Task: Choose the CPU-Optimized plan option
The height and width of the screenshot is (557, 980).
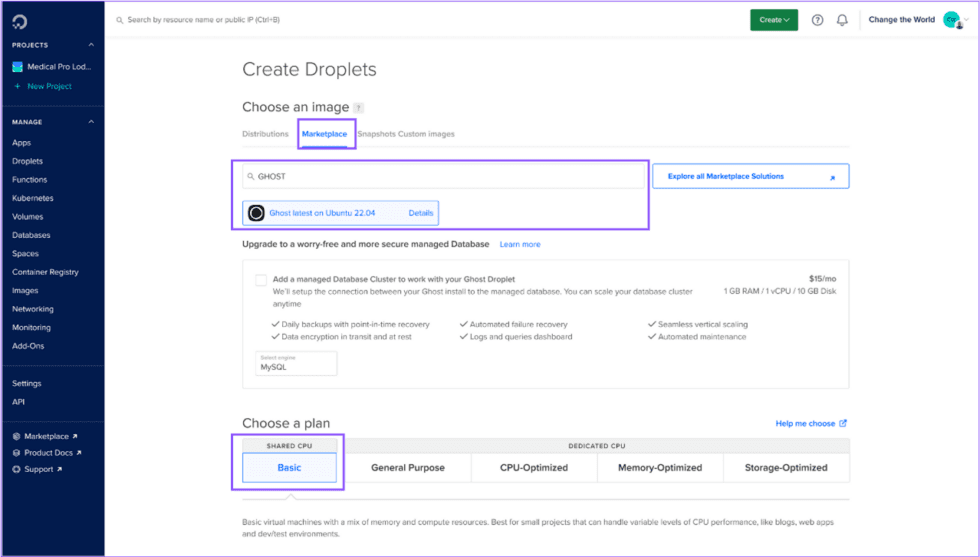Action: 534,467
